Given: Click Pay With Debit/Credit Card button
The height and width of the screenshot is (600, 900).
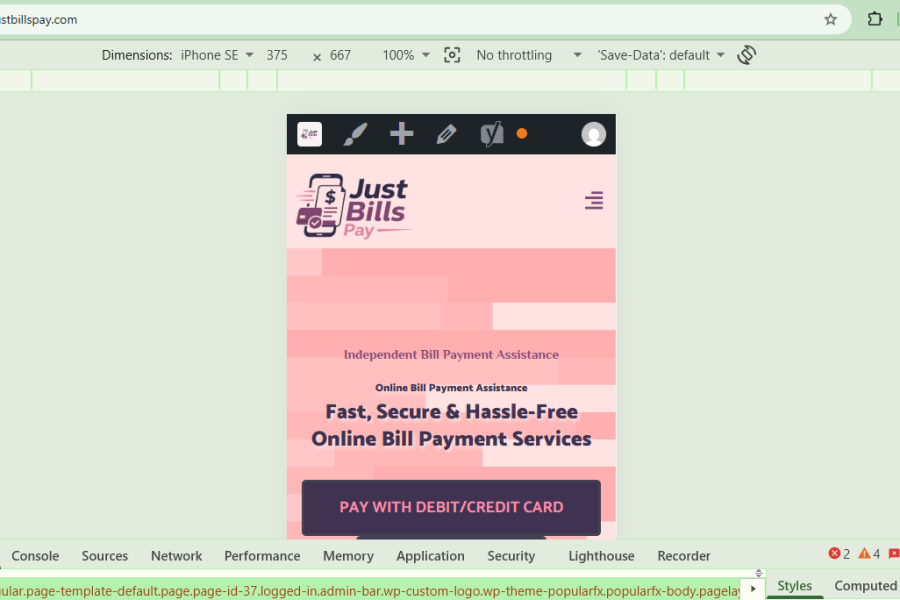Looking at the screenshot, I should coord(451,508).
